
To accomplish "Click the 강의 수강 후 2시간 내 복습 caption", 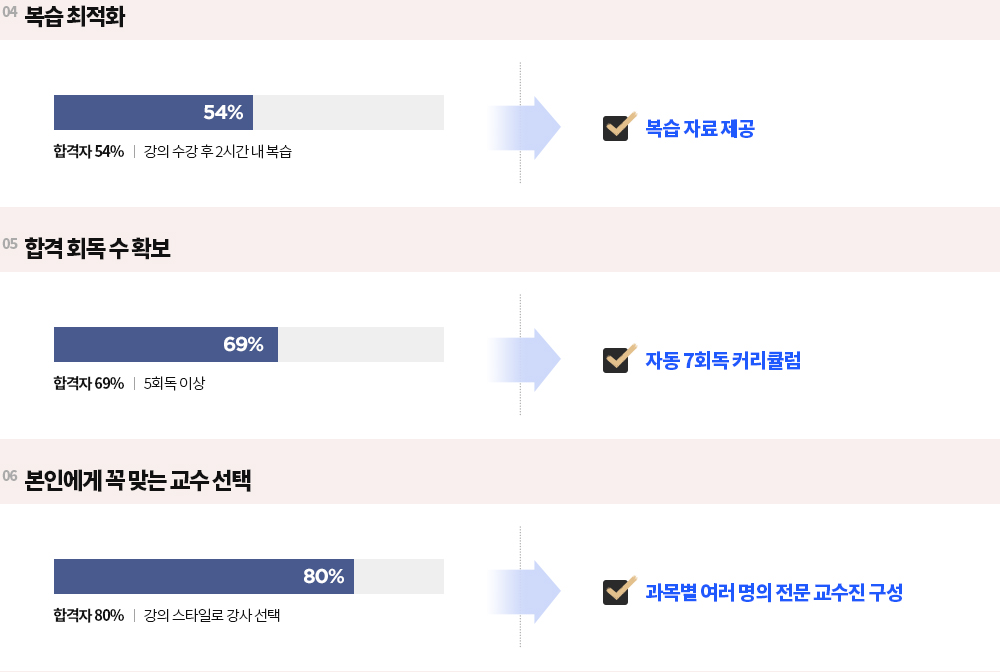I will coord(218,152).
